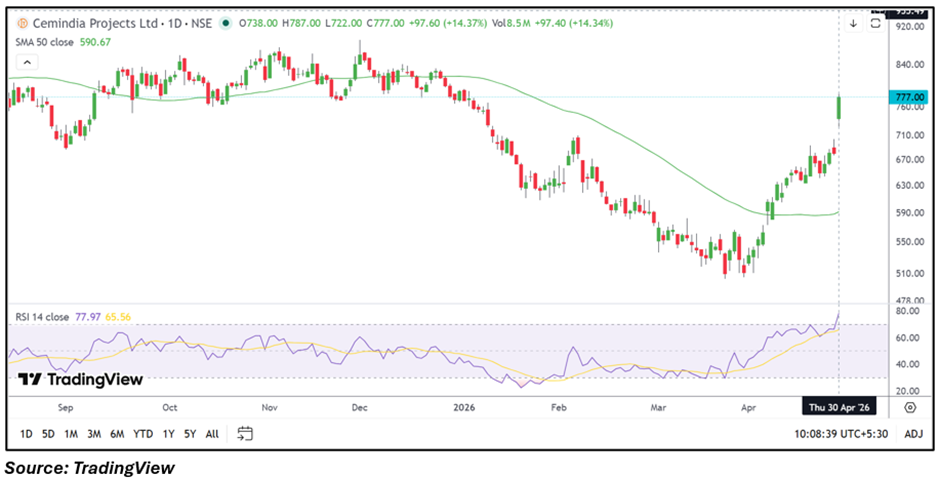Viewport: 940px width, 478px height.
Task: Click the down arrow button at top right
Action: (852, 23)
